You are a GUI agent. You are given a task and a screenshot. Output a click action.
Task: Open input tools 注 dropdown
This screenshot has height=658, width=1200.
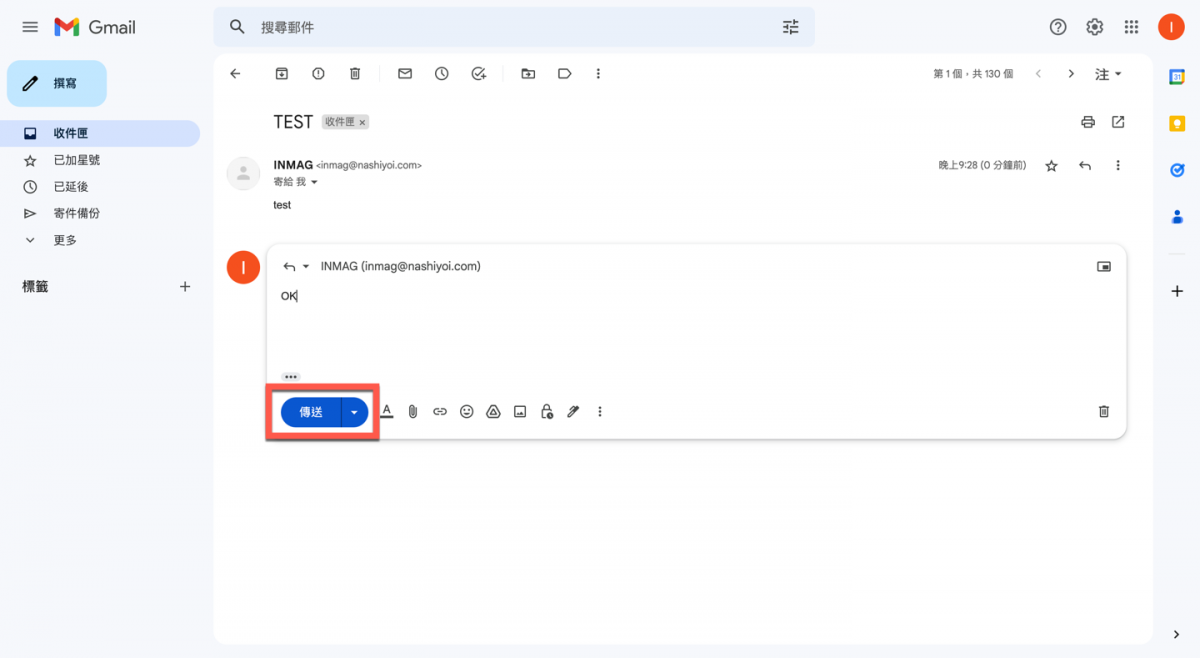(x=1109, y=74)
